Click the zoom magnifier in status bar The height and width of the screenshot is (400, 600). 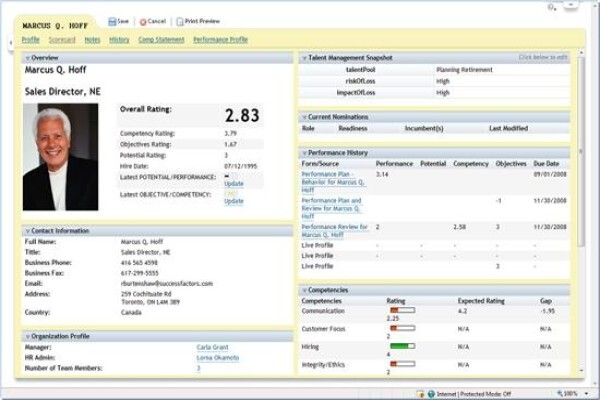(x=560, y=393)
